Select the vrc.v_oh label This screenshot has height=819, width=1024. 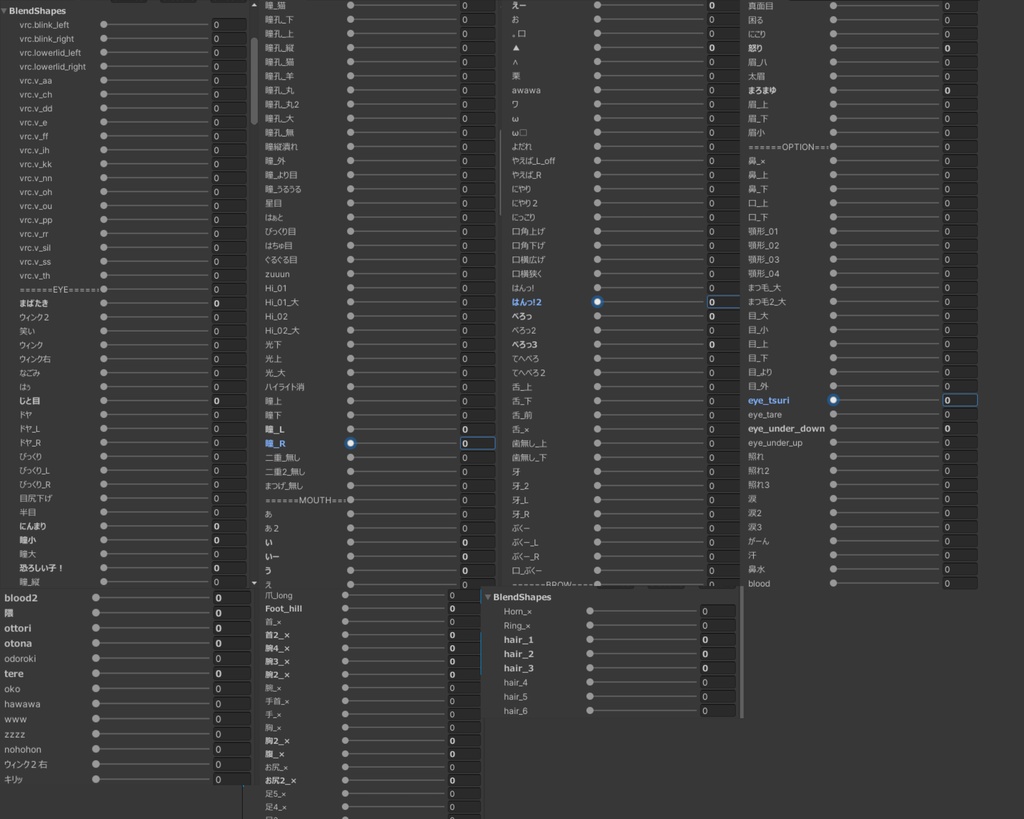[35, 192]
